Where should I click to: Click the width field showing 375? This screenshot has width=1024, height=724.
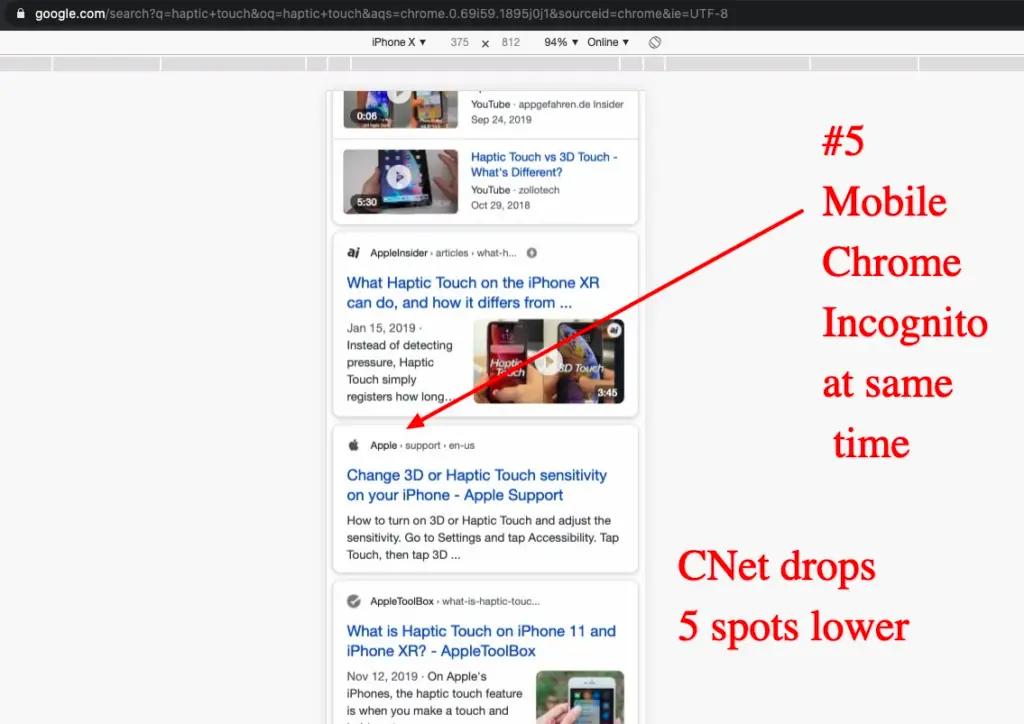459,42
